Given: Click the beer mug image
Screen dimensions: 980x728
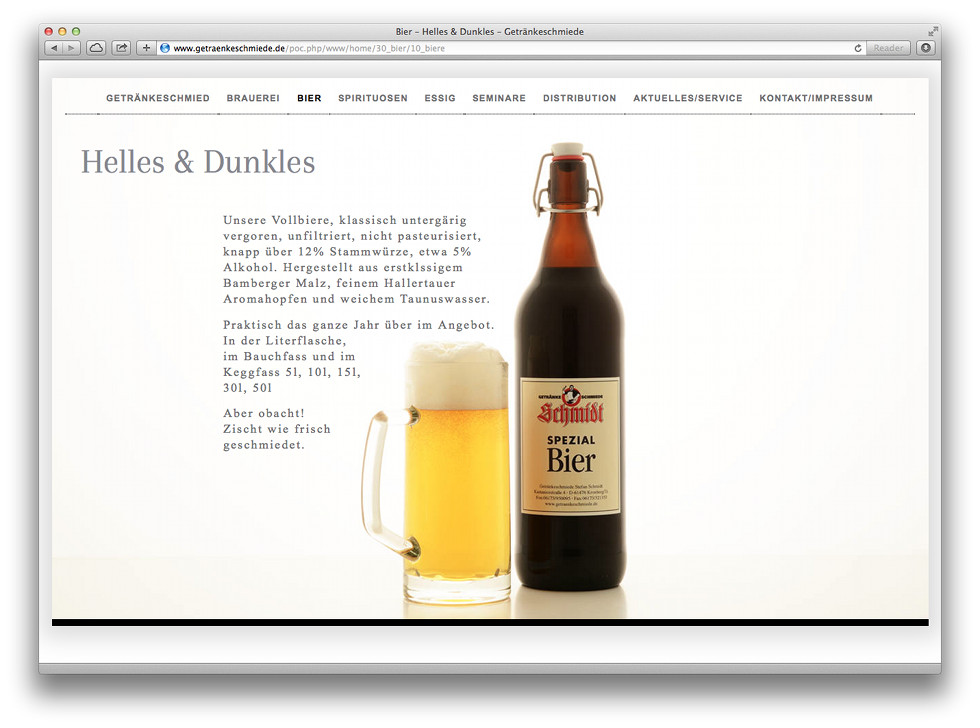Looking at the screenshot, I should tap(436, 472).
